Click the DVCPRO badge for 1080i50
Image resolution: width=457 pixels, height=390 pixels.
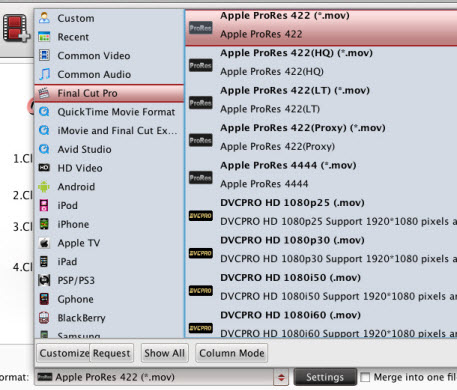point(201,291)
